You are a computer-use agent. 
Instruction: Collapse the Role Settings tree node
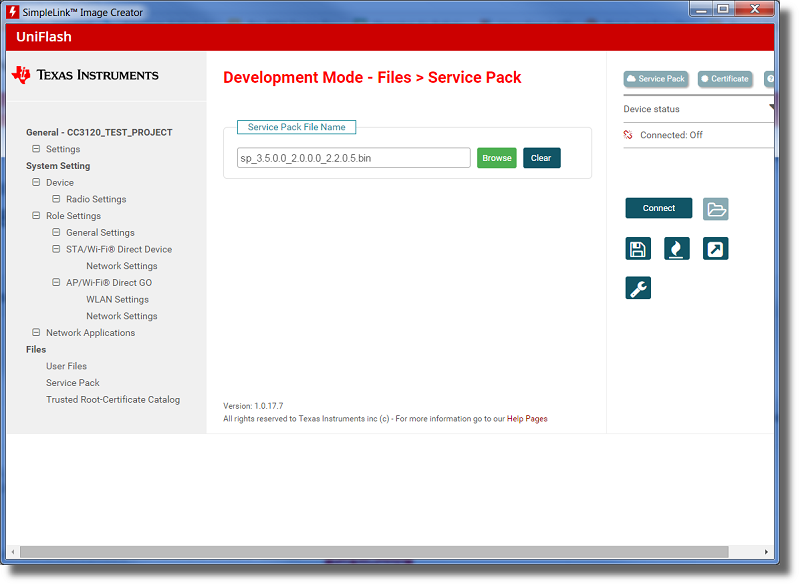click(x=37, y=216)
